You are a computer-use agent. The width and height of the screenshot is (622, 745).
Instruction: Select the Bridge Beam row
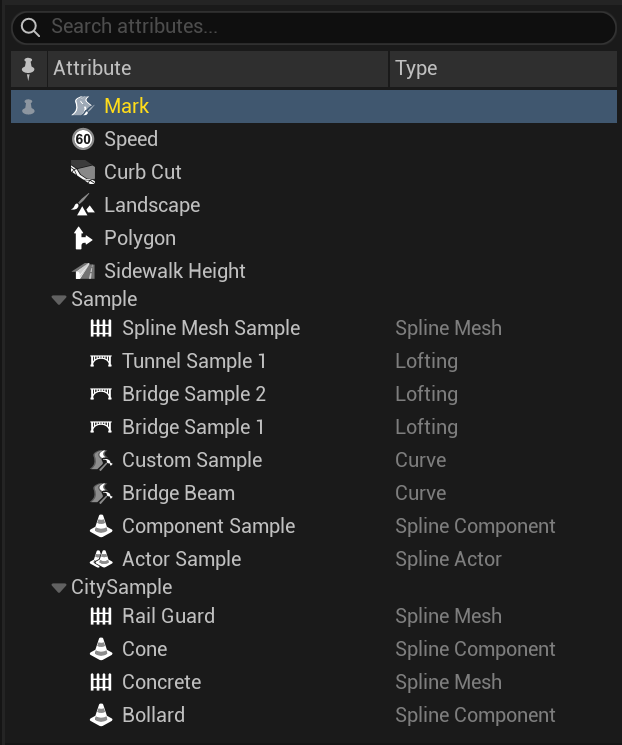coord(314,493)
